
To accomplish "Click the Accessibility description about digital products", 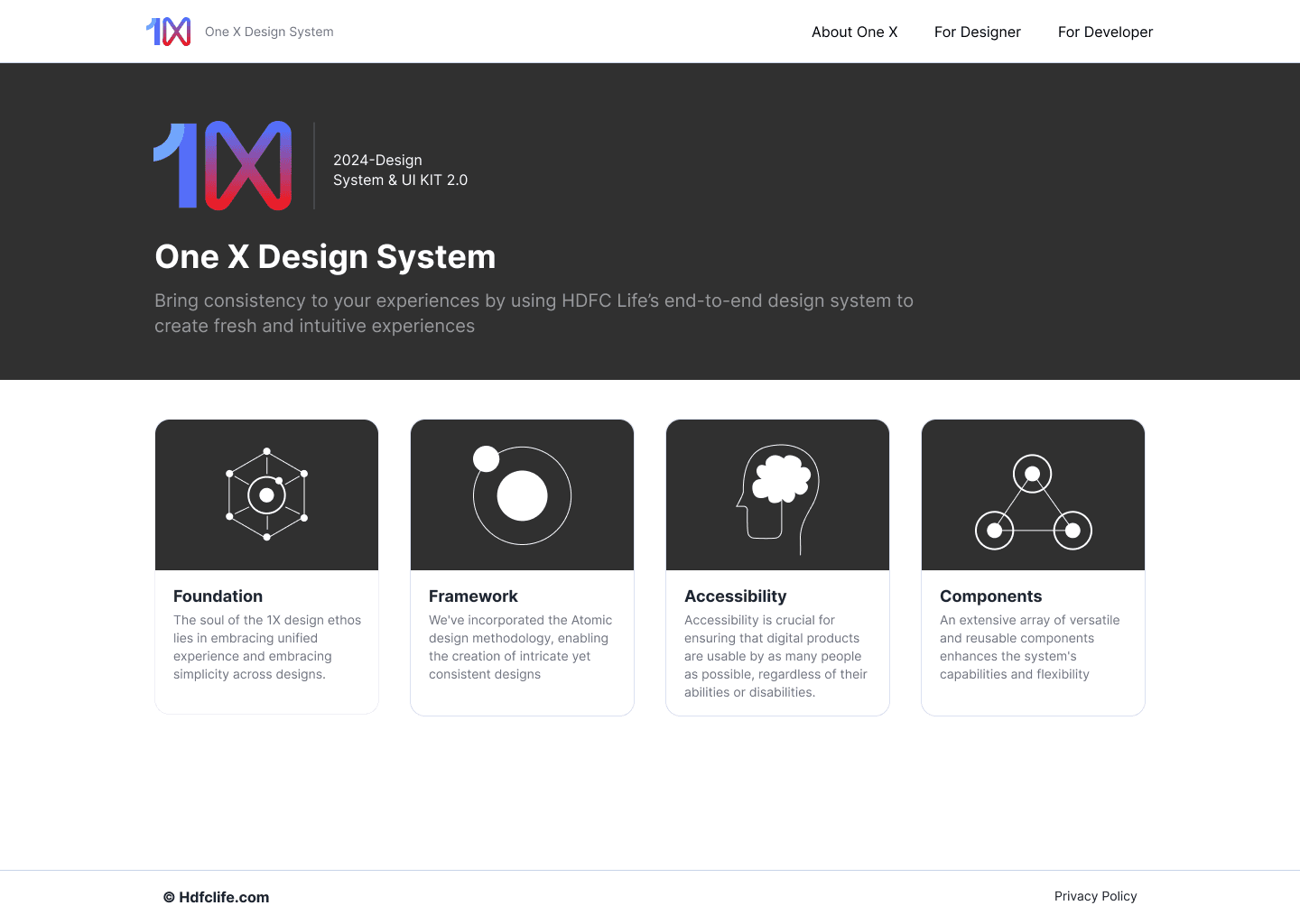I will [x=775, y=656].
